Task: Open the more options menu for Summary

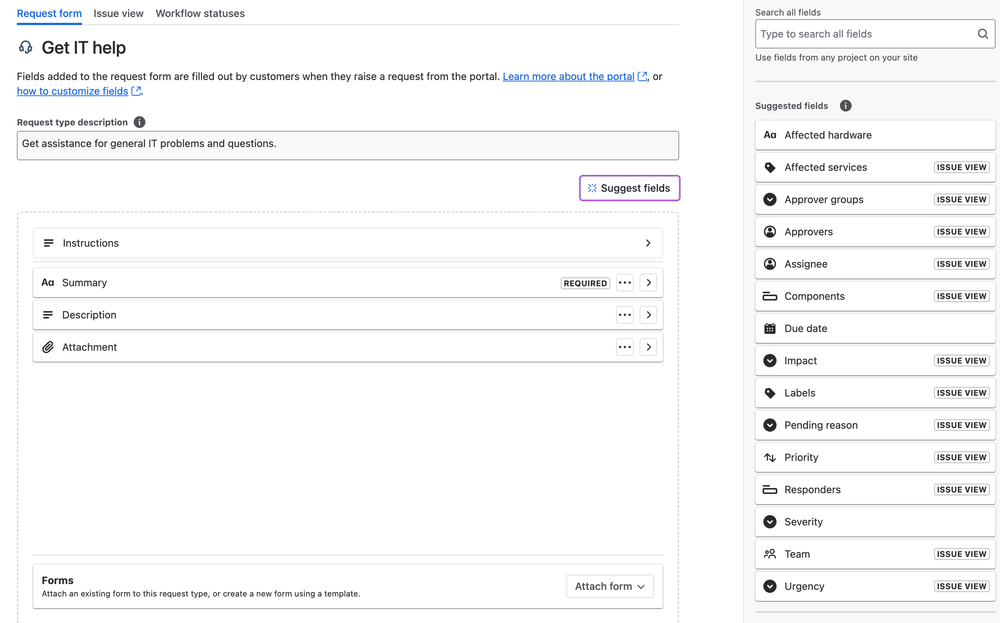Action: (x=625, y=283)
